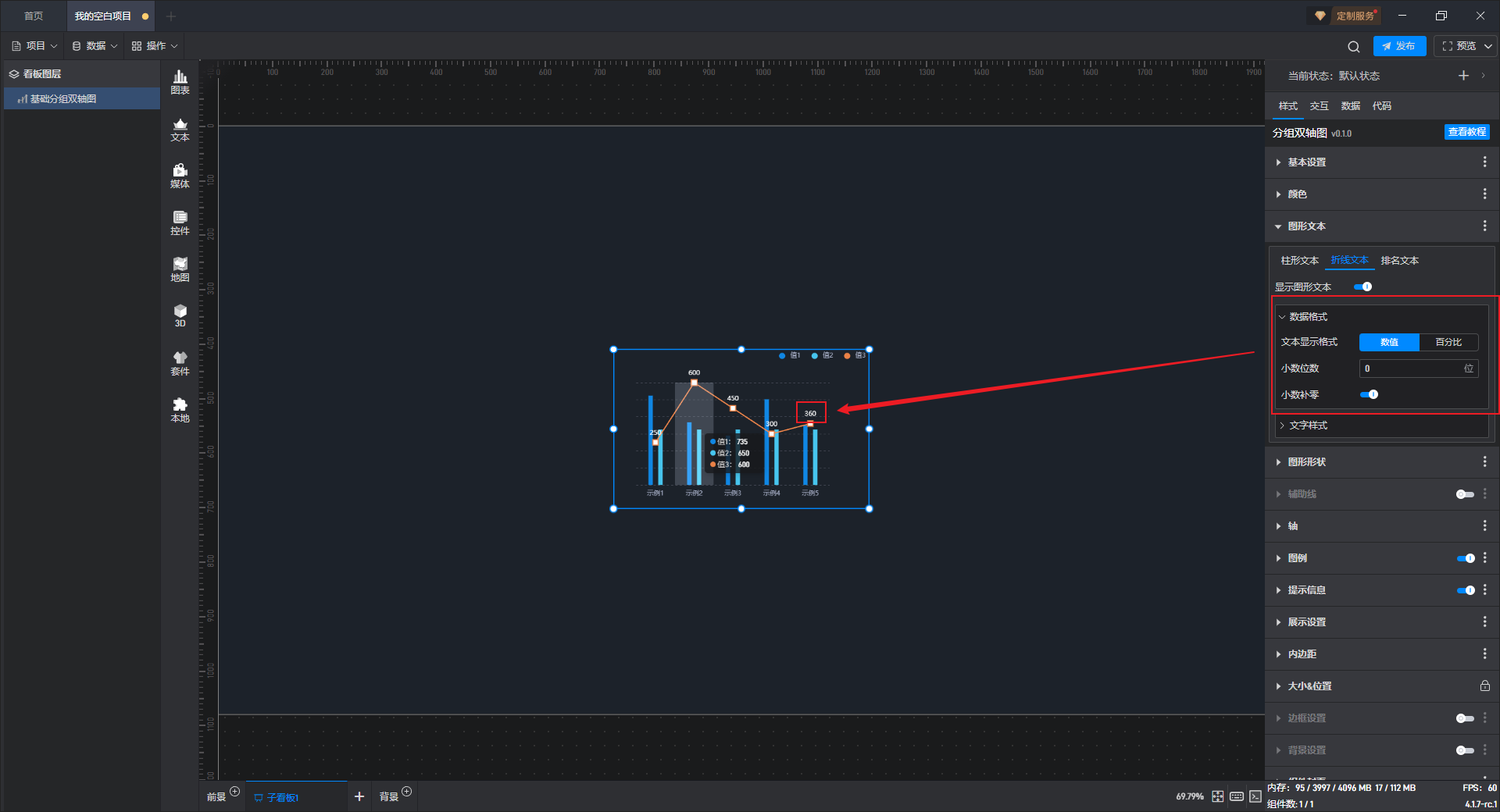This screenshot has height=812, width=1500.
Task: Open the 数据 menu
Action: 95,46
